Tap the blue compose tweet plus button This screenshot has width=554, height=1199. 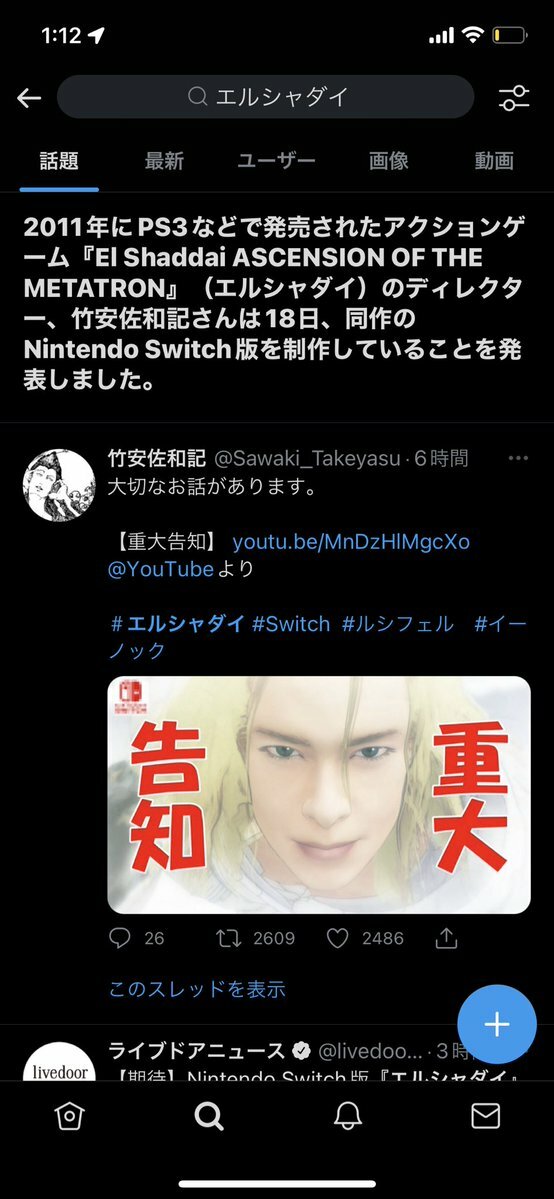[x=497, y=1025]
